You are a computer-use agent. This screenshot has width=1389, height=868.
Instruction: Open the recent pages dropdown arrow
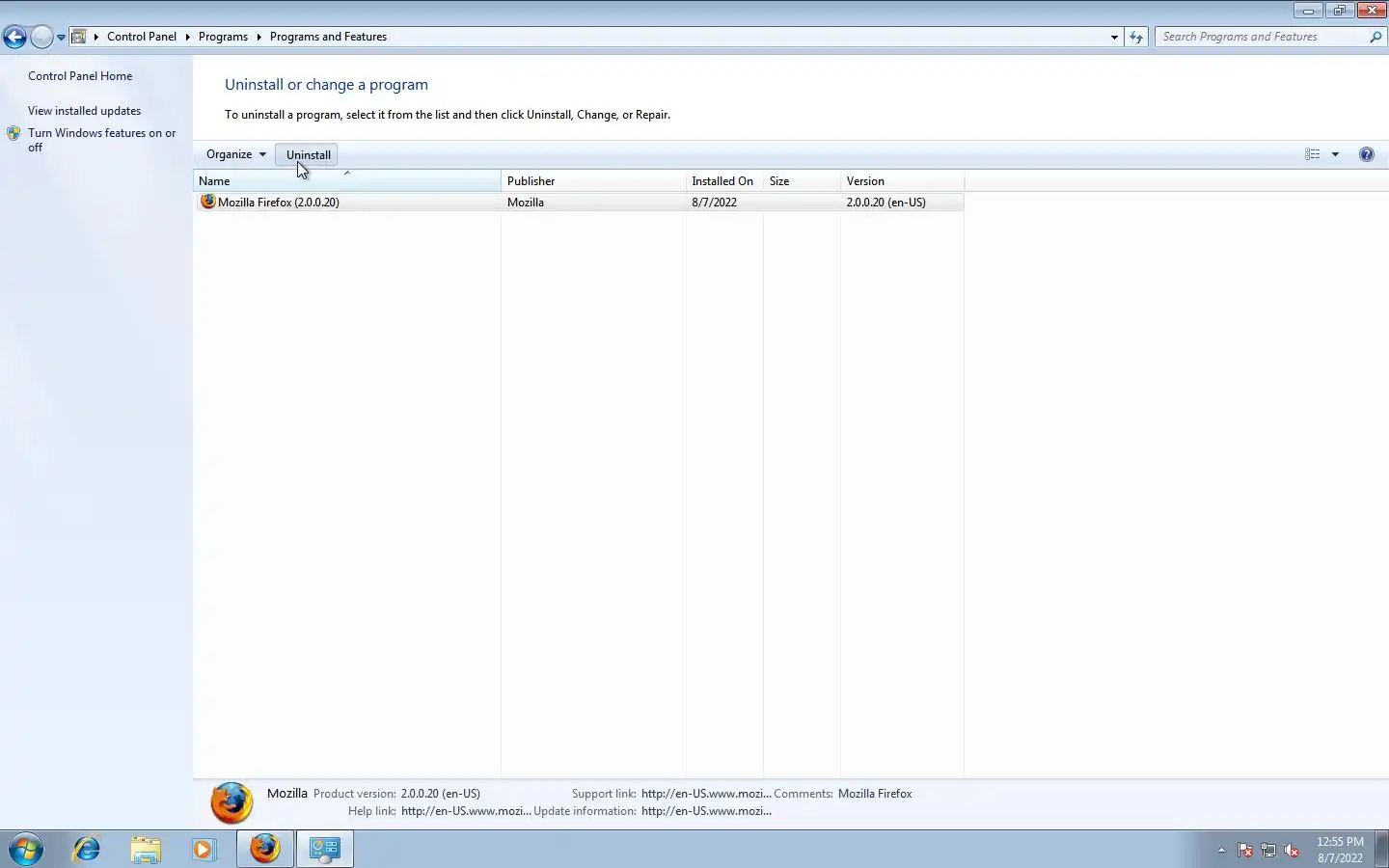point(61,38)
